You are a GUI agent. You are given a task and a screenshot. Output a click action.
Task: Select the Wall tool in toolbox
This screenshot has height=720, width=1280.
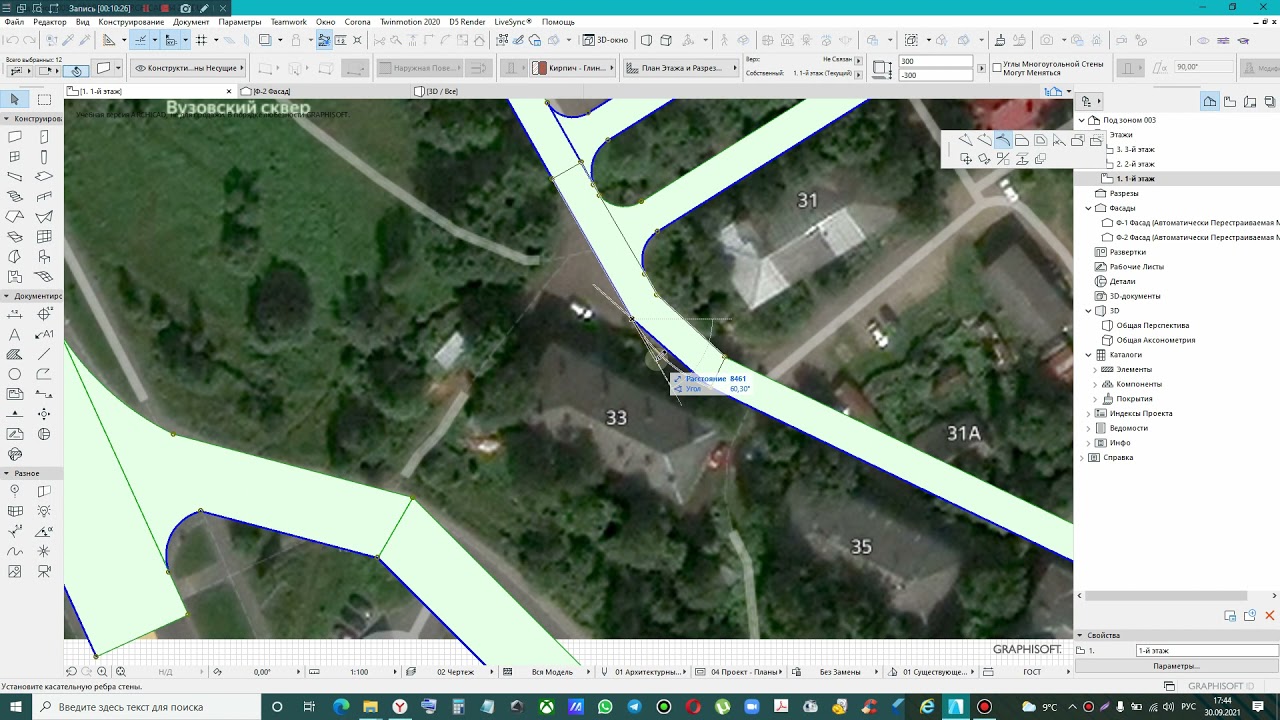[x=14, y=137]
